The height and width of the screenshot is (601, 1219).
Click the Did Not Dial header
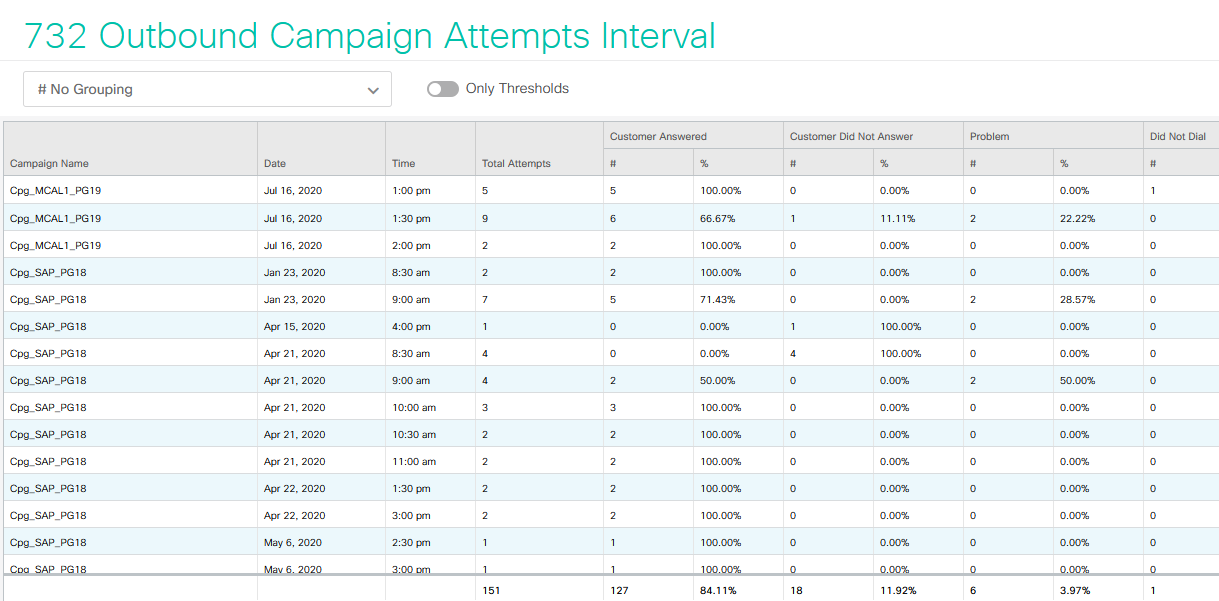pyautogui.click(x=1177, y=136)
